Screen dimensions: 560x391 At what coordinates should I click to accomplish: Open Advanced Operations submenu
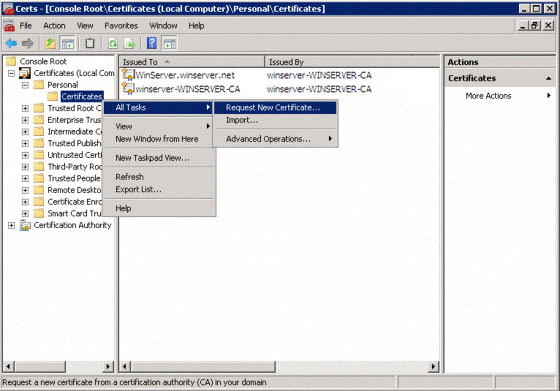pos(275,139)
